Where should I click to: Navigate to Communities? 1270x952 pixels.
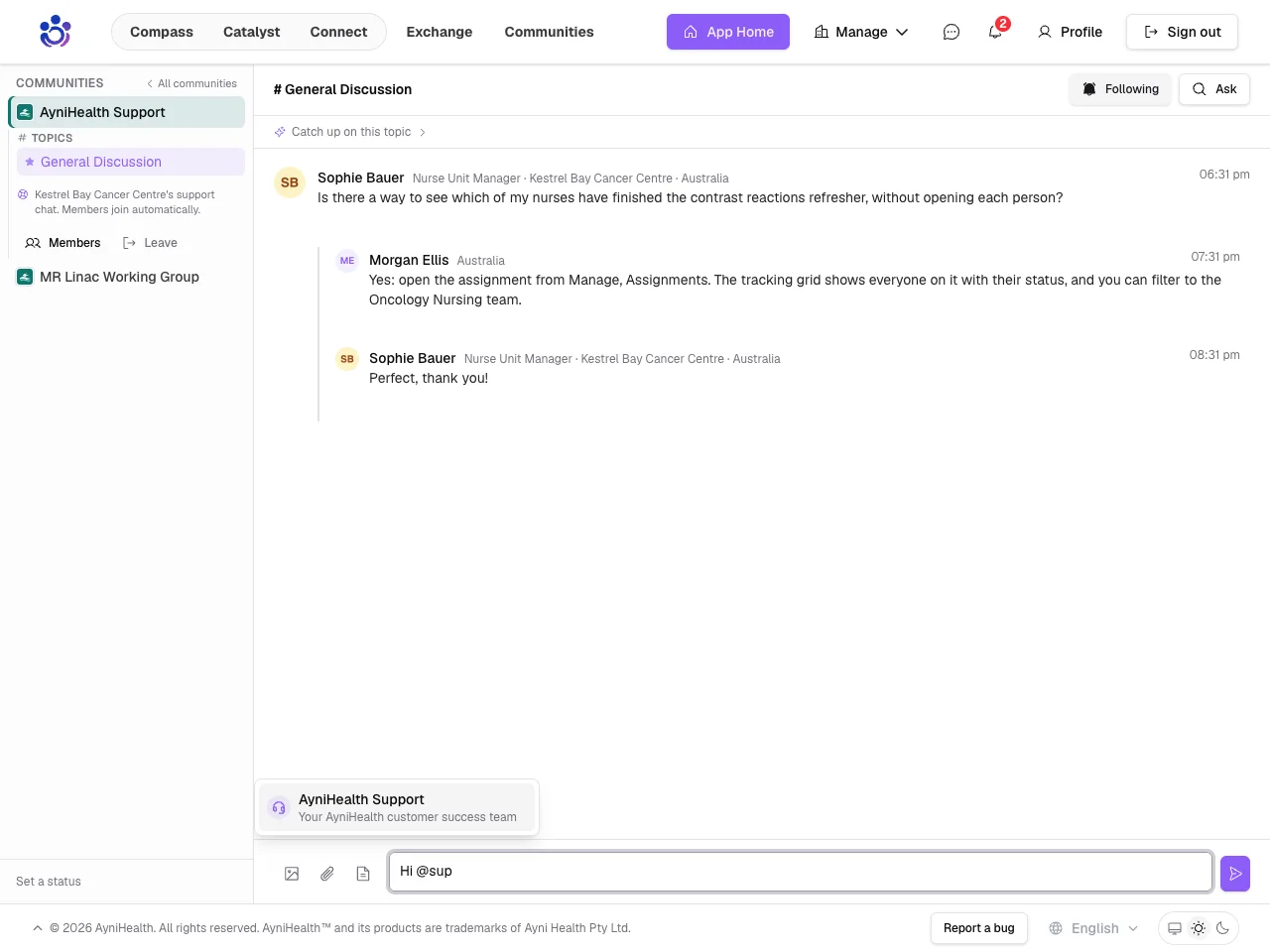[549, 32]
